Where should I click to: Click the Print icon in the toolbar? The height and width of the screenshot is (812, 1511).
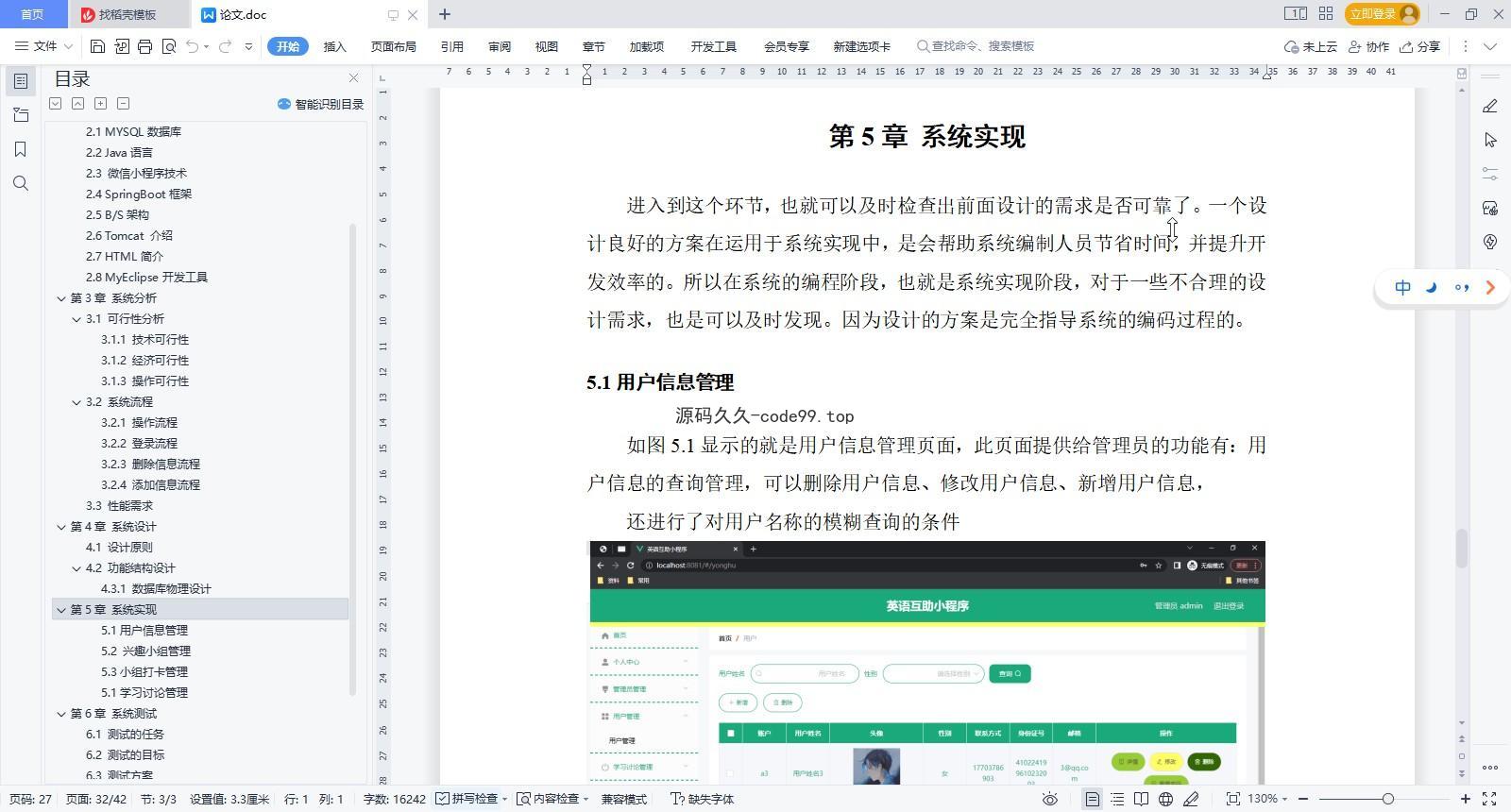144,46
